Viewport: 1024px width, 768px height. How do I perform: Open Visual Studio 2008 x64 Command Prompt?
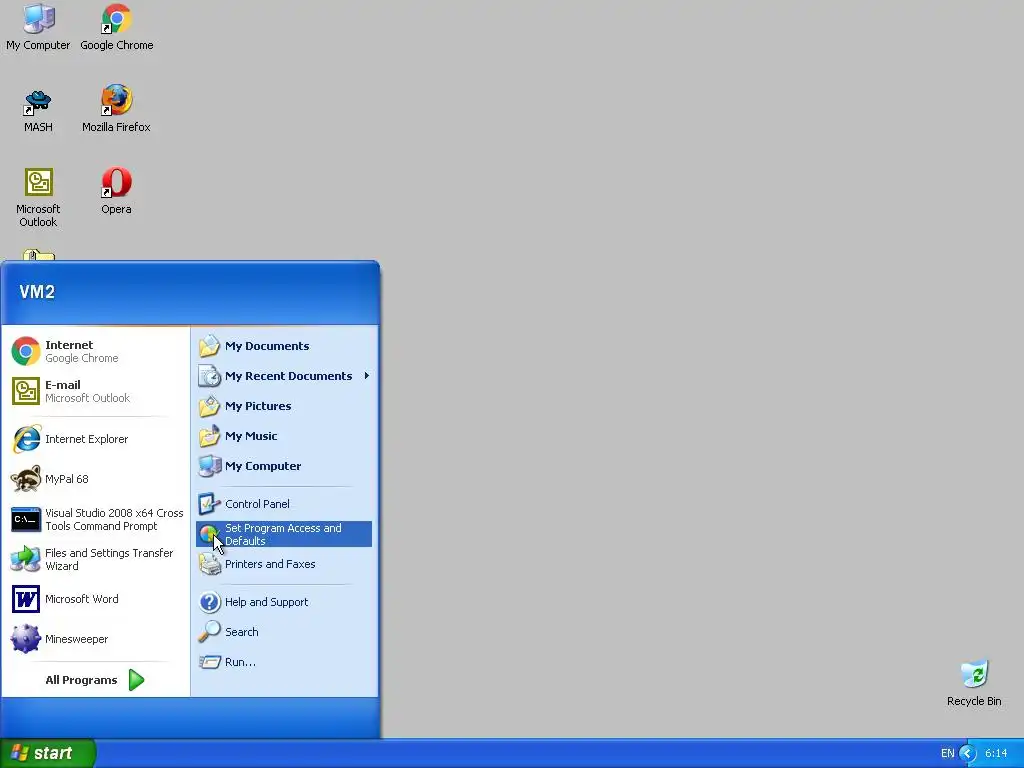click(95, 519)
